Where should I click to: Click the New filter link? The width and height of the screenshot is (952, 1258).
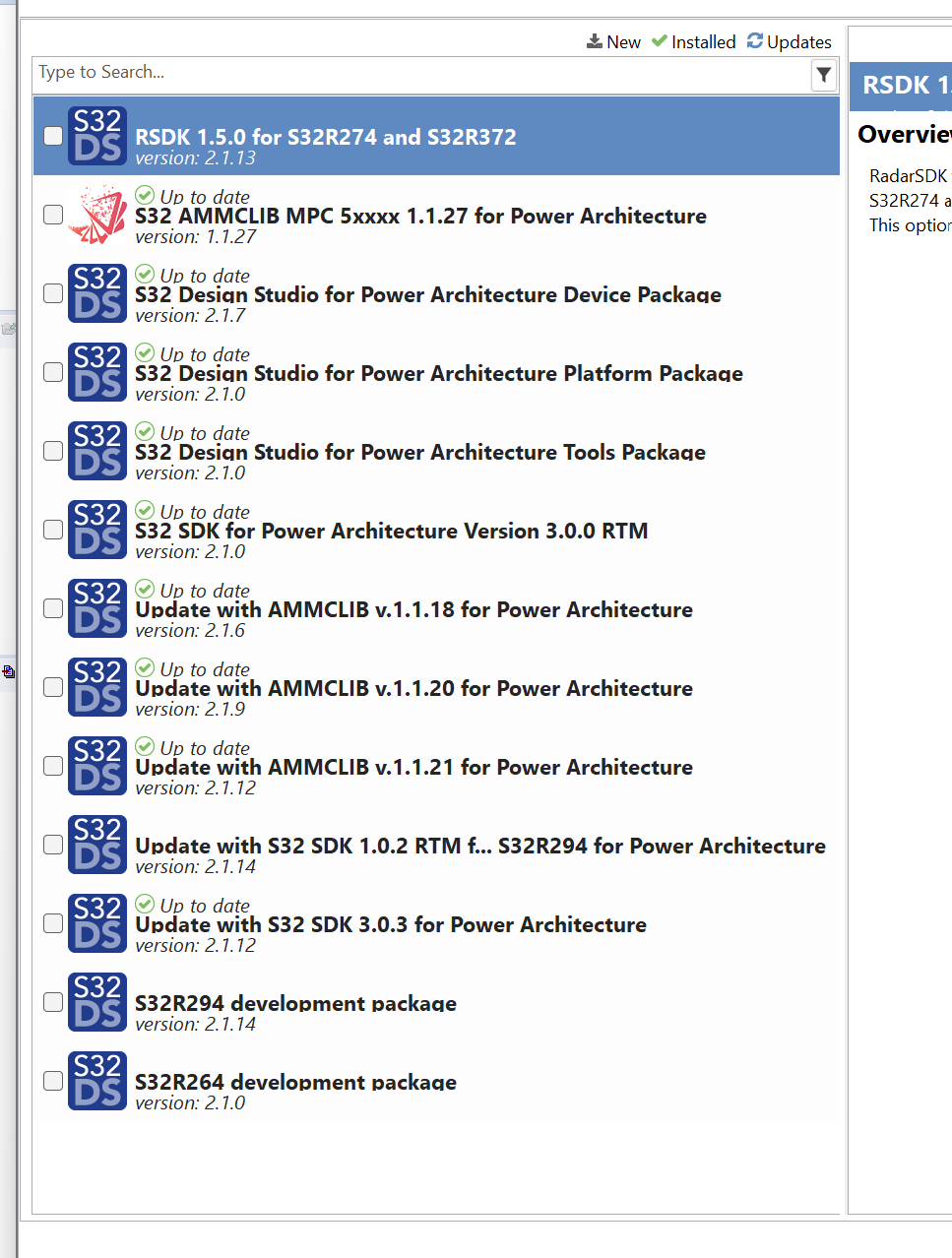click(x=623, y=41)
